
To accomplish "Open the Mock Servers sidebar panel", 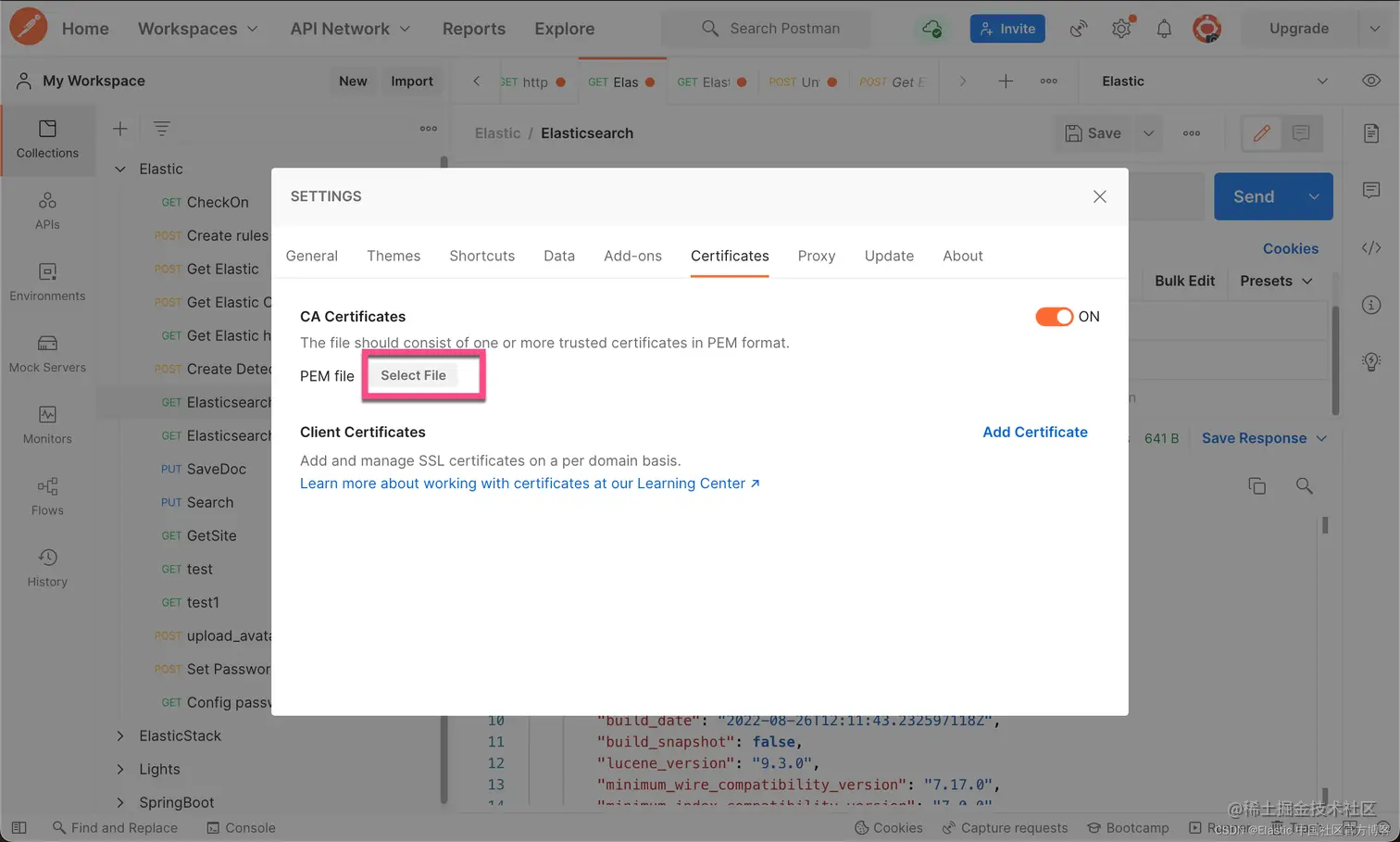I will (x=47, y=354).
